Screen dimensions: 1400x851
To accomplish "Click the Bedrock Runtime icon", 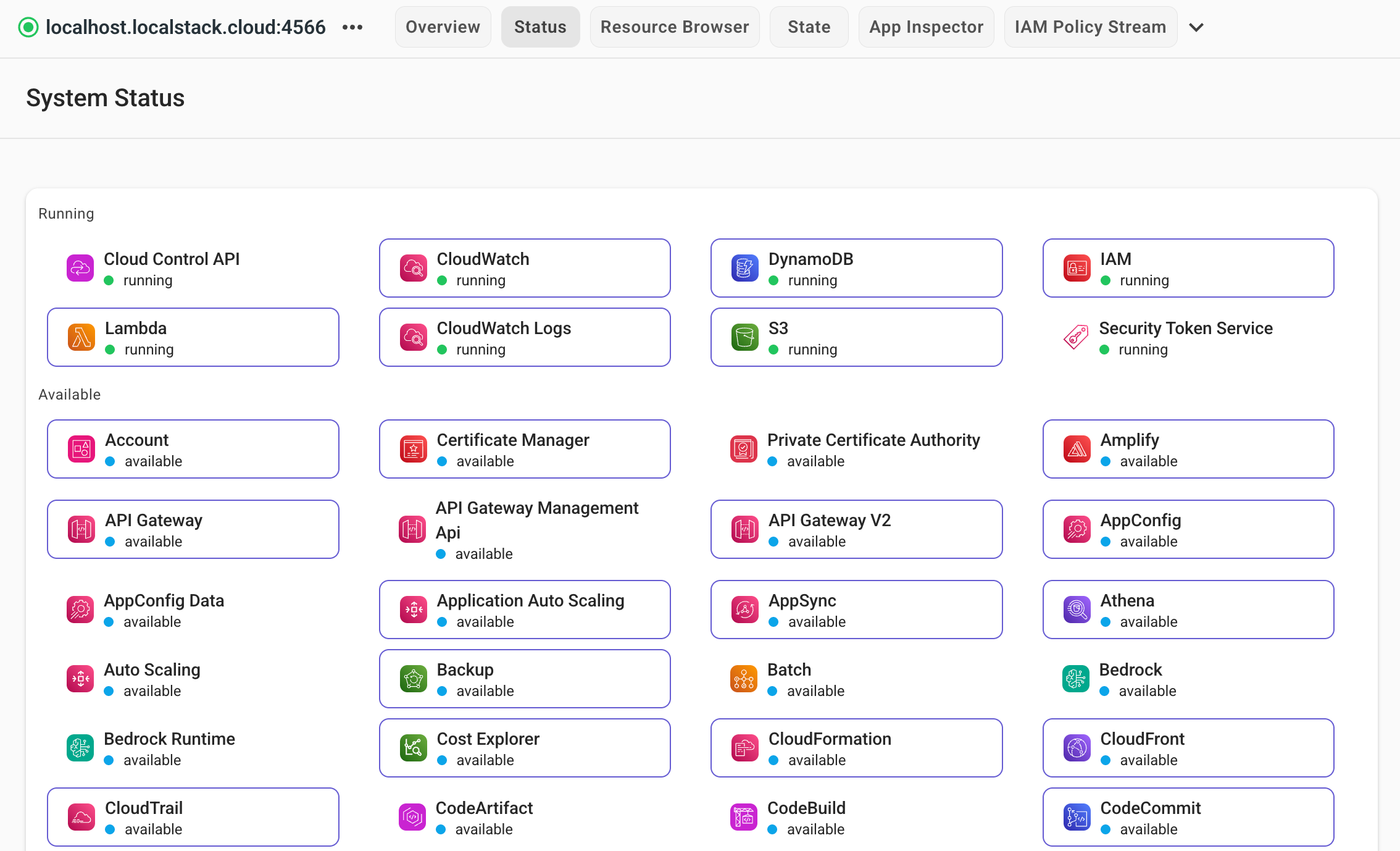I will click(80, 748).
